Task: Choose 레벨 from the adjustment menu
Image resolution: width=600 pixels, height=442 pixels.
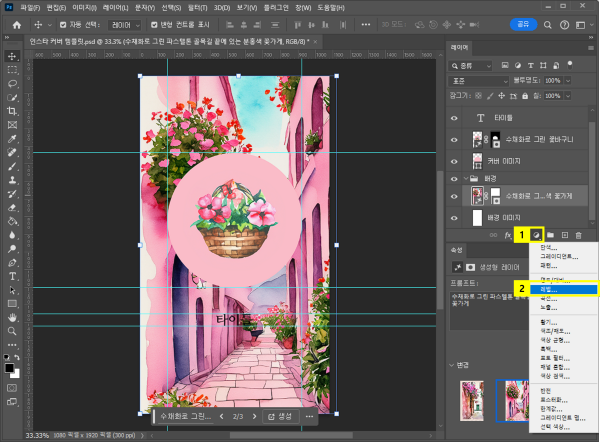Action: (551, 288)
